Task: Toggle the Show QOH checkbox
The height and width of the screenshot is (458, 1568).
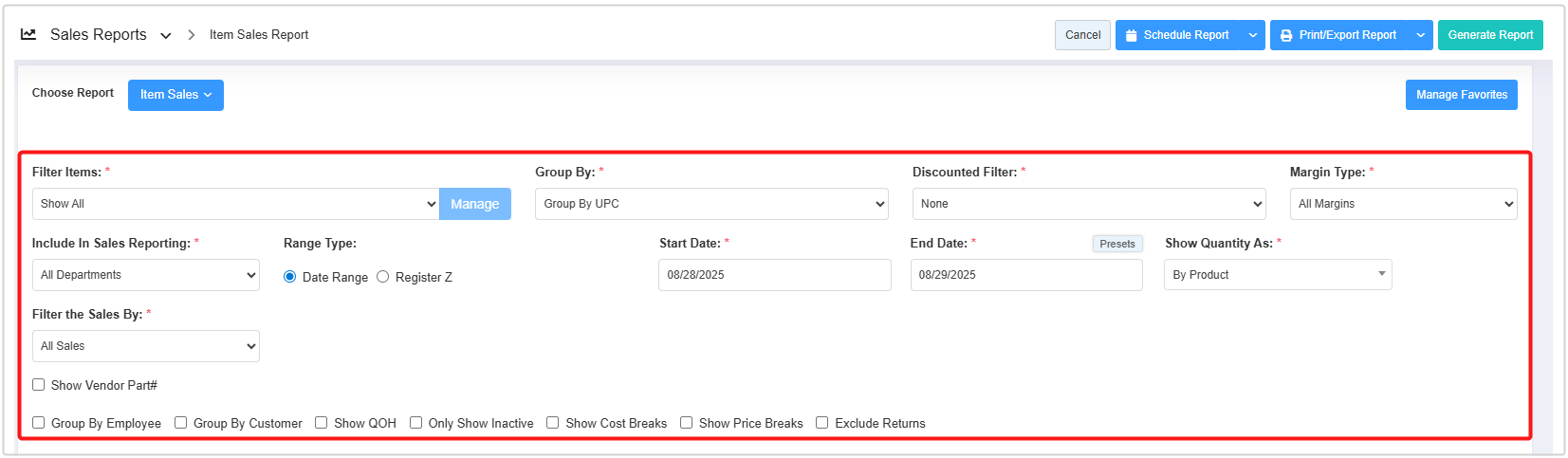Action: (322, 423)
